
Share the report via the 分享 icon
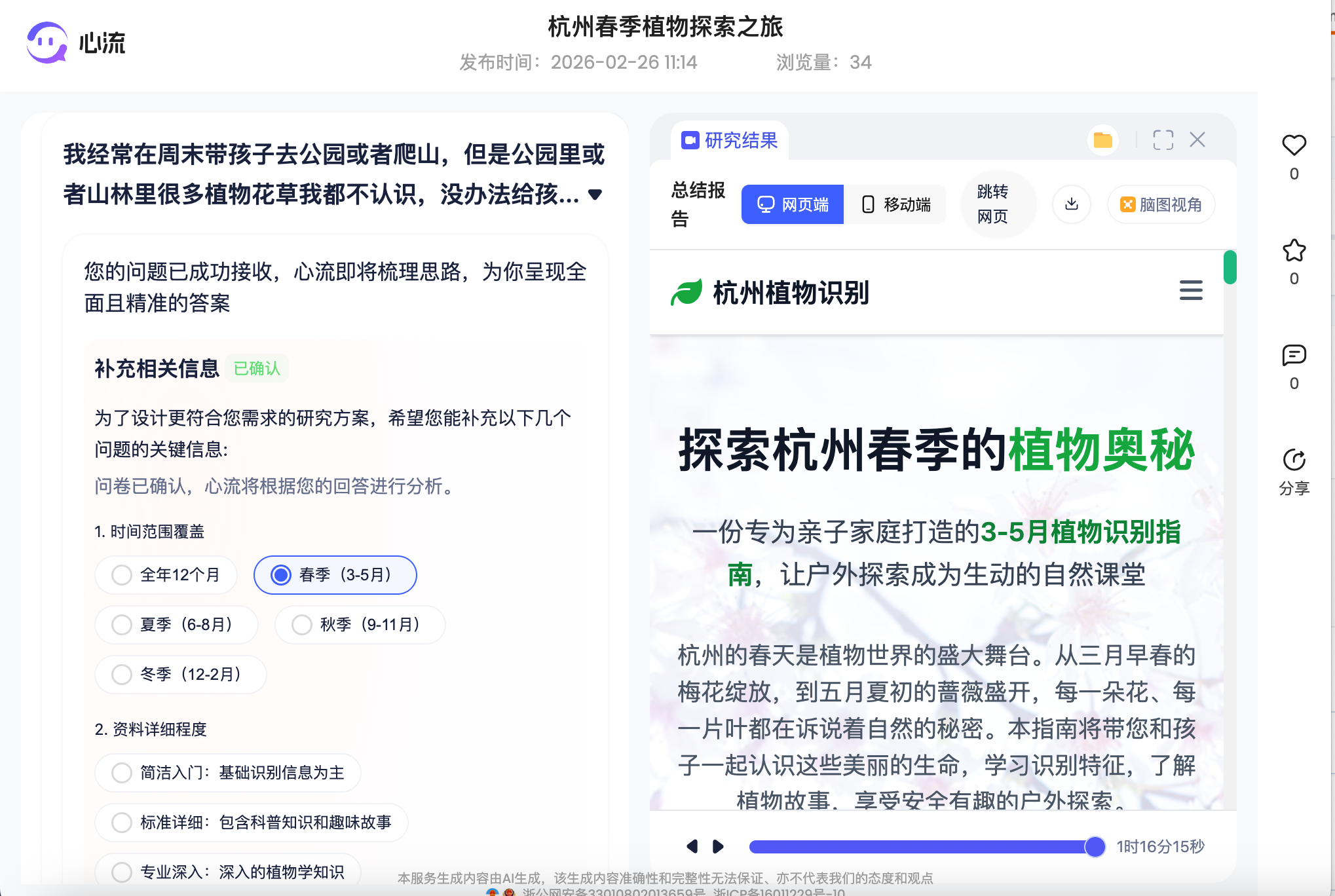1293,460
